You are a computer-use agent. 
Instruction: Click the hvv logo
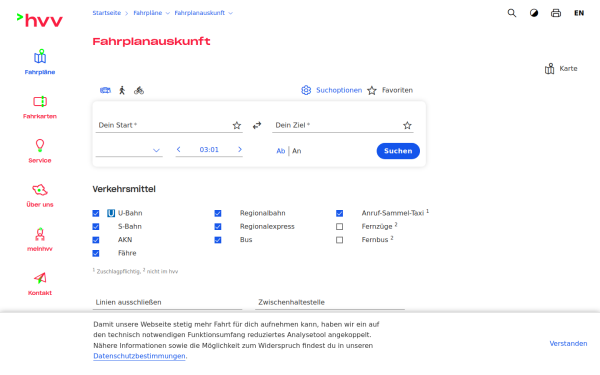coord(39,20)
